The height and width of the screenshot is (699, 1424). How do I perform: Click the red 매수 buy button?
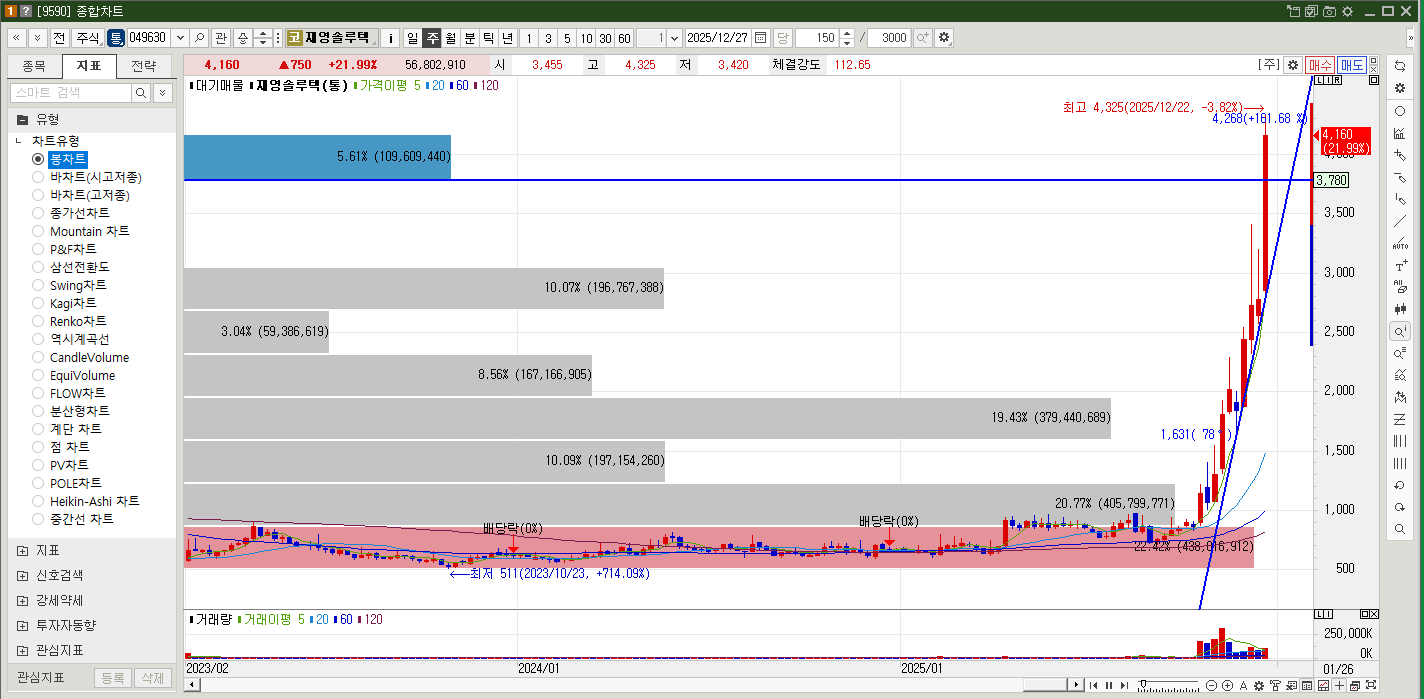[1320, 64]
